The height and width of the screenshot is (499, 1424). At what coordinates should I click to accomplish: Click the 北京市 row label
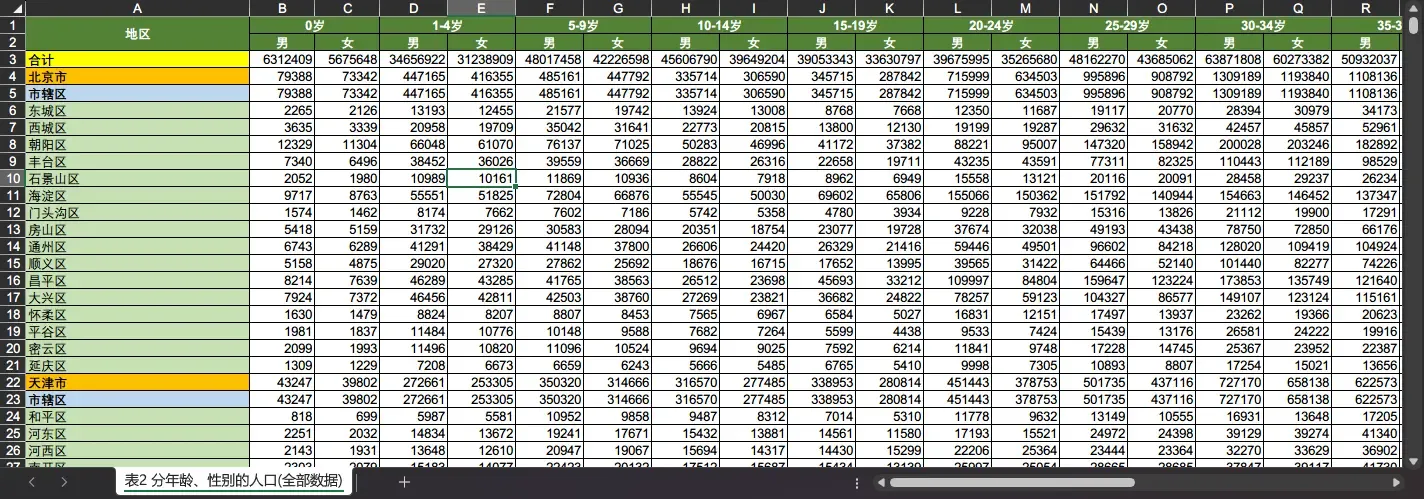click(x=137, y=76)
